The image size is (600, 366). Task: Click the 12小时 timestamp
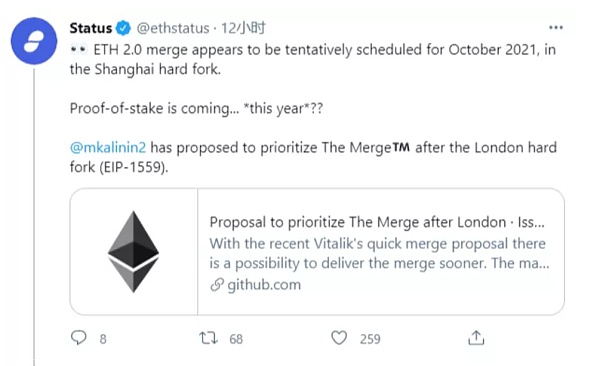click(x=243, y=28)
